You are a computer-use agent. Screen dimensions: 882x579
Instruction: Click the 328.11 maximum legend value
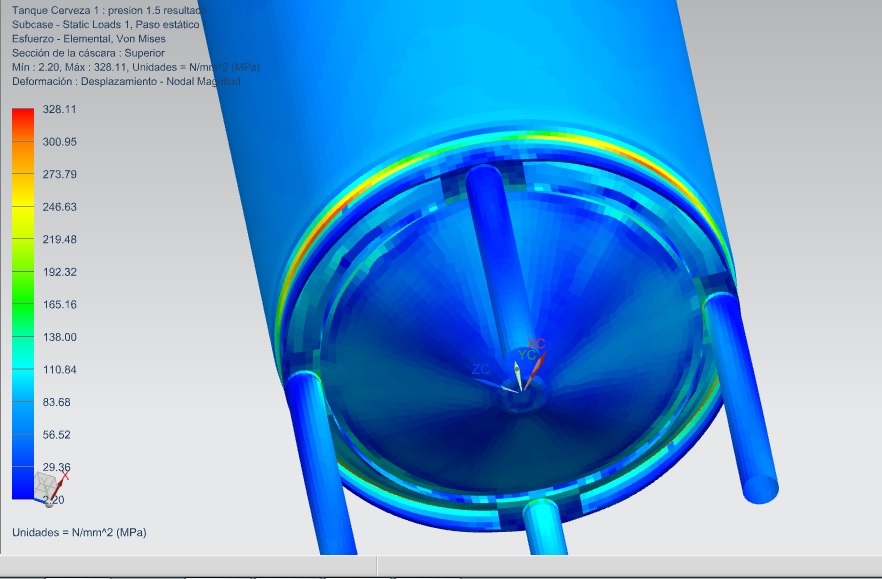pyautogui.click(x=60, y=109)
